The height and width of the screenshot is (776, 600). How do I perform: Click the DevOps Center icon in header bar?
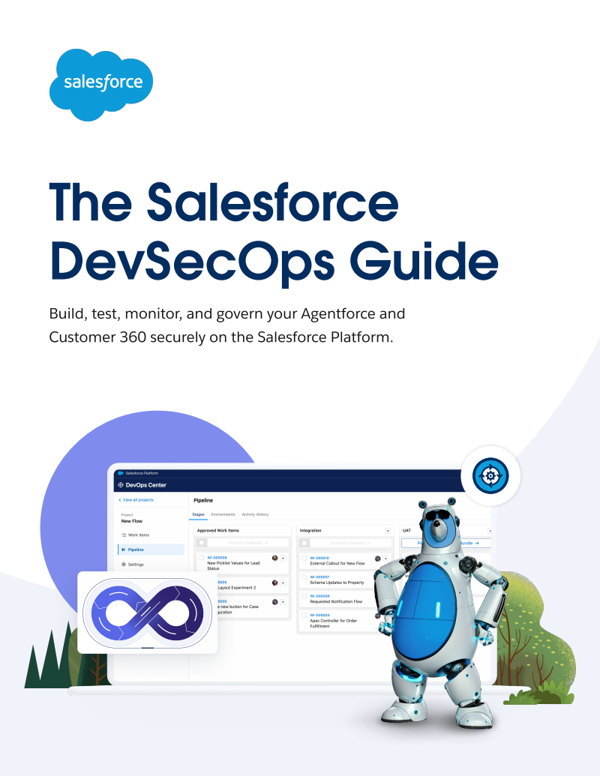click(x=121, y=485)
